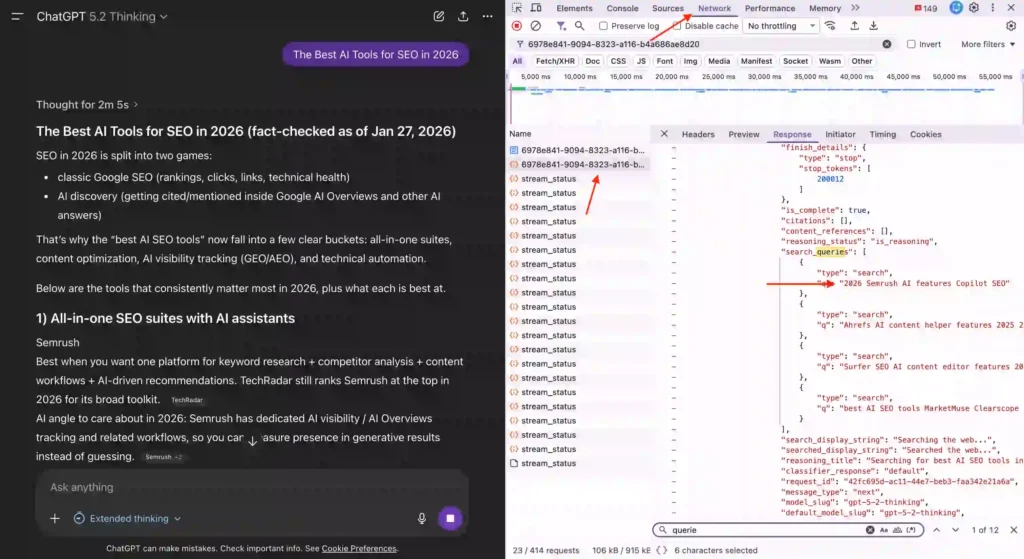Show more DevTools tabs chevron

coord(856,8)
